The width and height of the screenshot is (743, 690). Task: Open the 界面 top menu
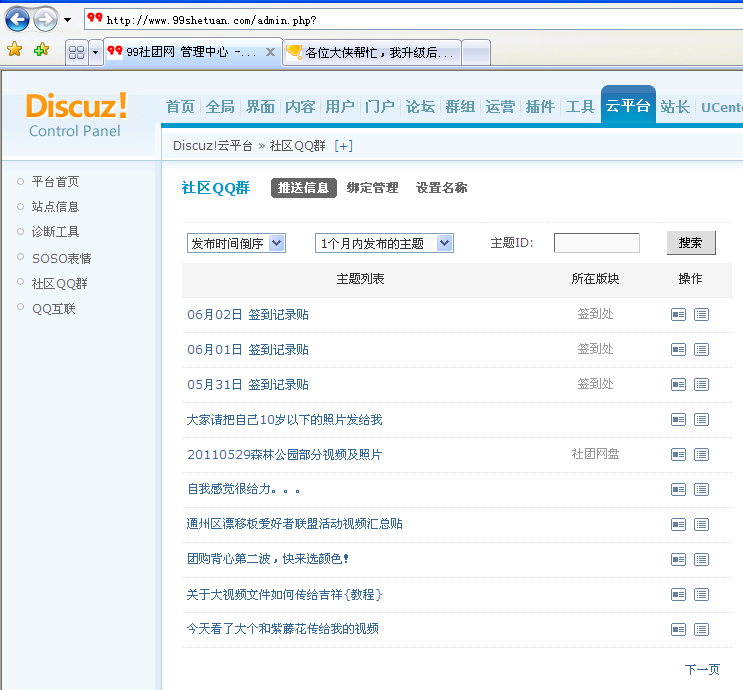click(260, 107)
